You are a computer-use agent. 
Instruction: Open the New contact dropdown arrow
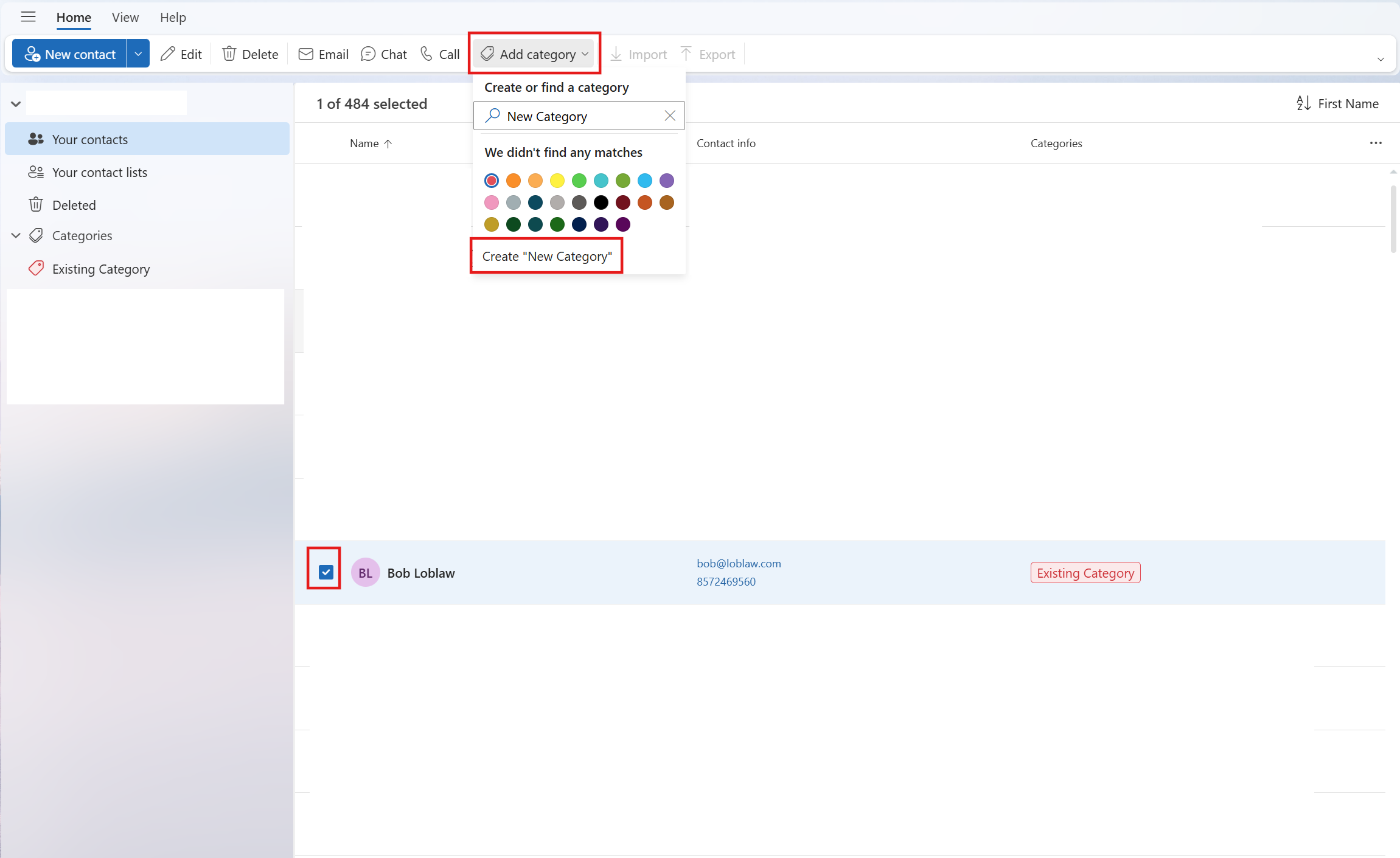click(x=138, y=53)
